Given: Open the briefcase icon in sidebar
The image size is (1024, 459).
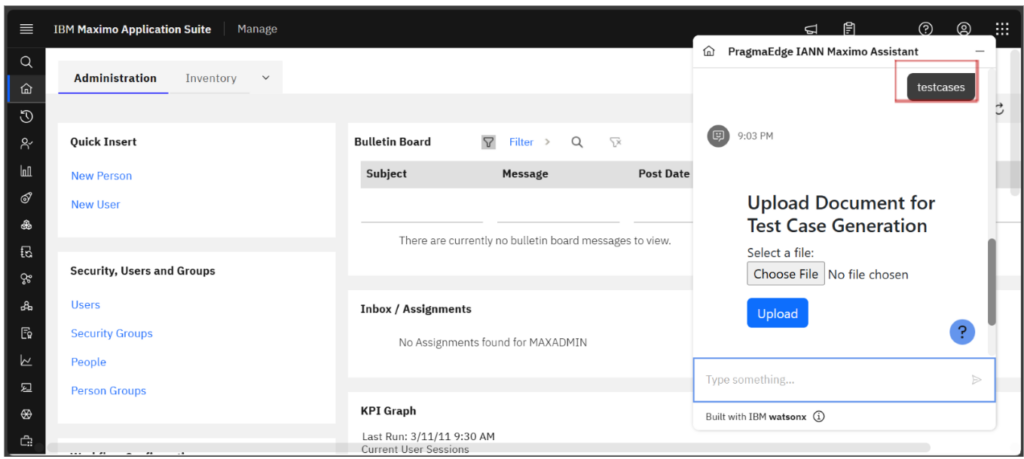Looking at the screenshot, I should (x=26, y=441).
